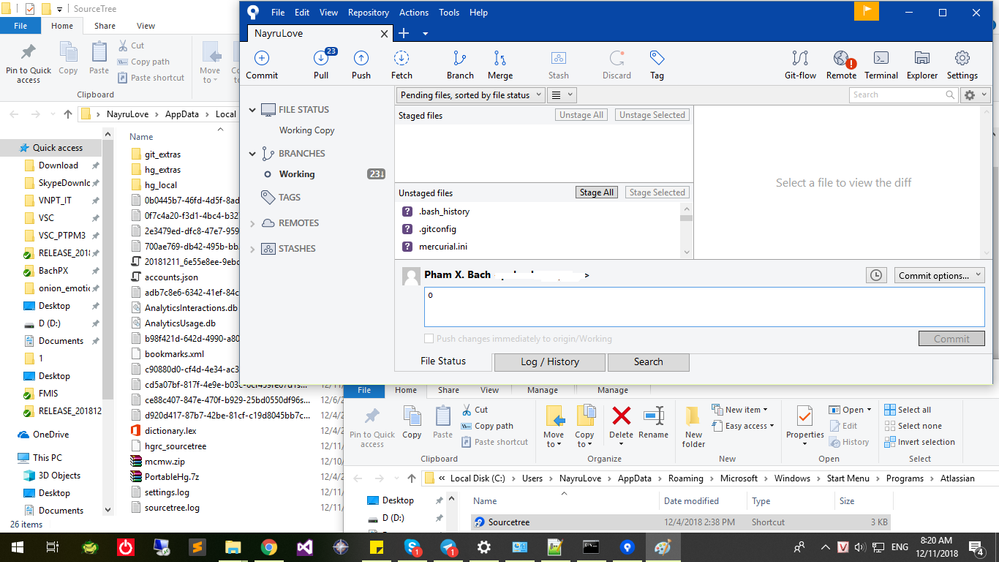Viewport: 999px width, 562px height.
Task: Select the TAGS sidebar section
Action: (x=289, y=198)
